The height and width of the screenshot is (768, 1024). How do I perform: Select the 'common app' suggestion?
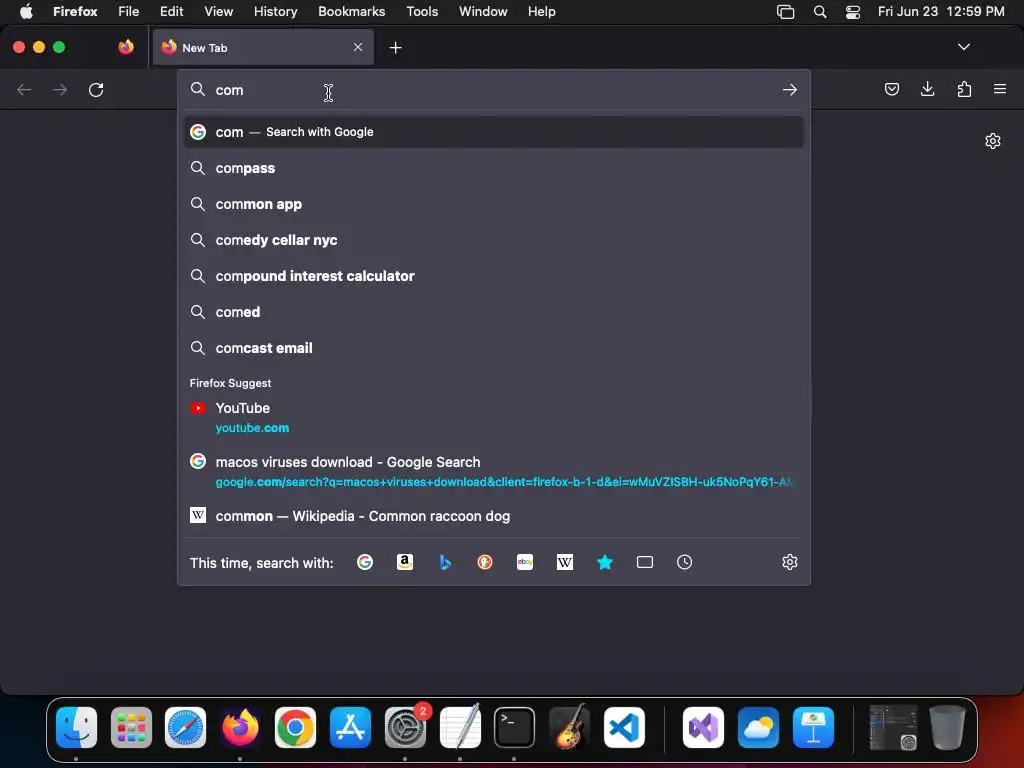coord(494,204)
